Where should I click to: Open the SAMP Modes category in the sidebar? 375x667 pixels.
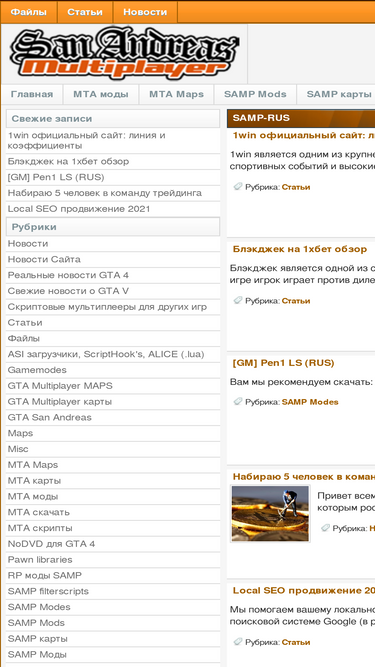[39, 607]
